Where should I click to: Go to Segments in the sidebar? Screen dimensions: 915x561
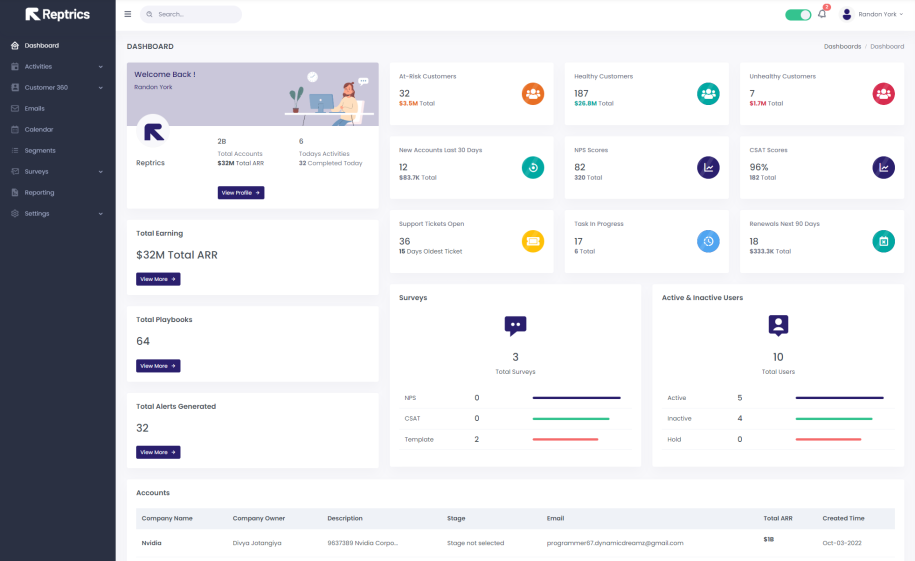click(40, 151)
